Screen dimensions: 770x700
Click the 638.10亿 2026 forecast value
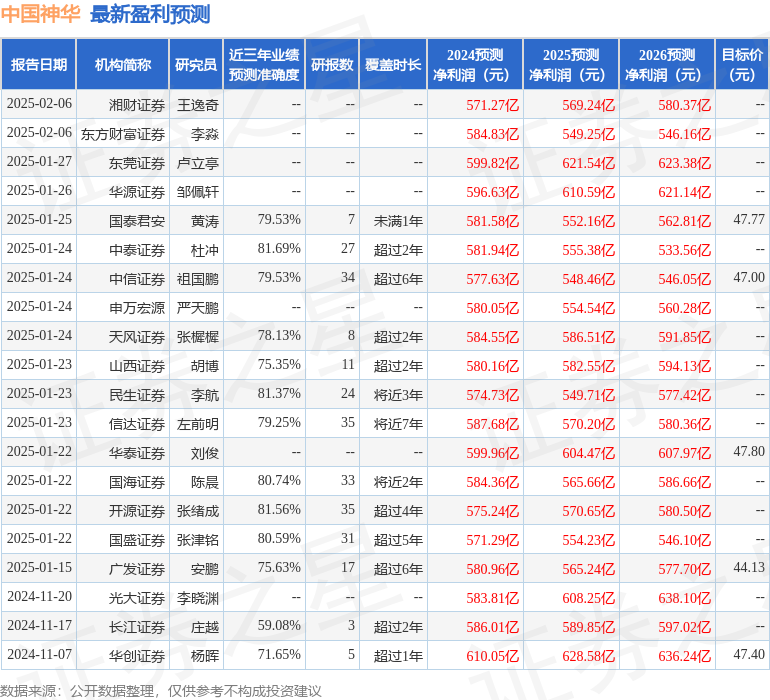coord(685,598)
